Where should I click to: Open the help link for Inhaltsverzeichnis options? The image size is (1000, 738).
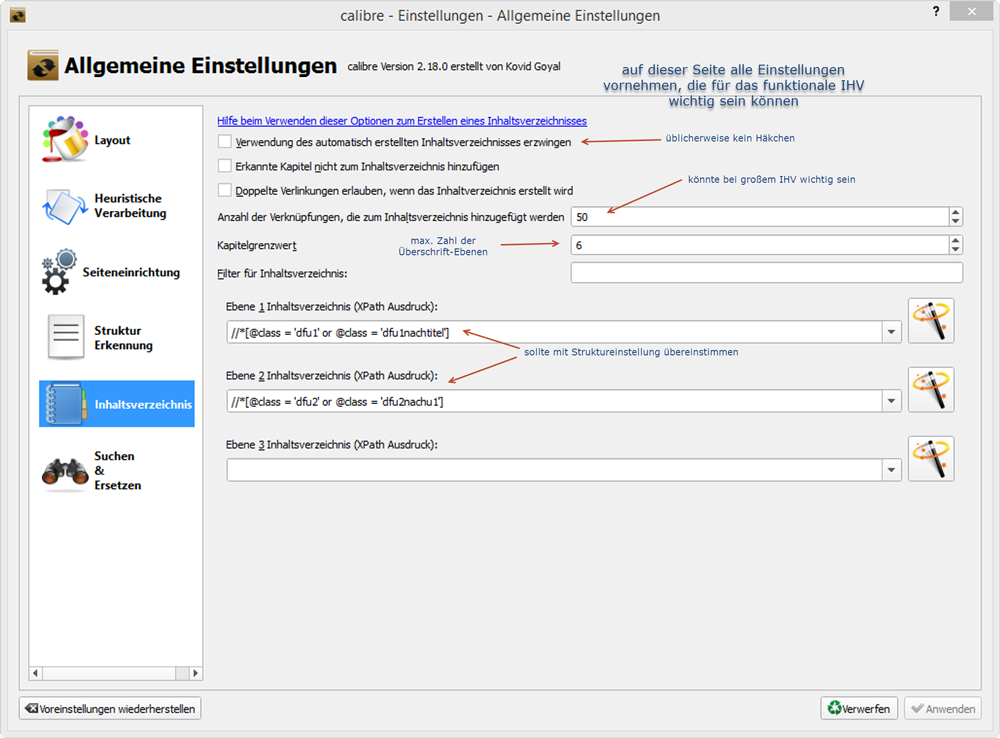[401, 121]
